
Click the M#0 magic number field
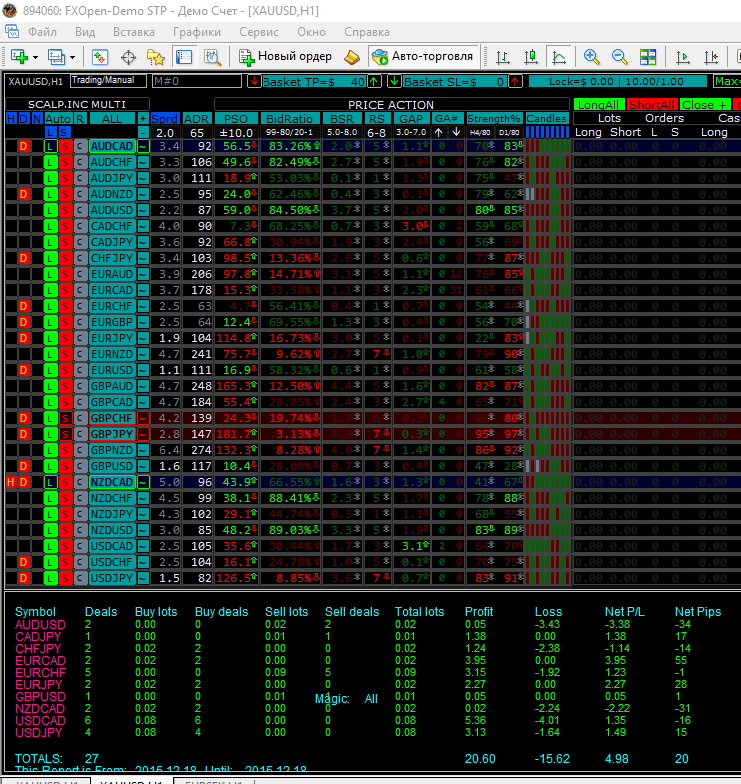coord(196,81)
